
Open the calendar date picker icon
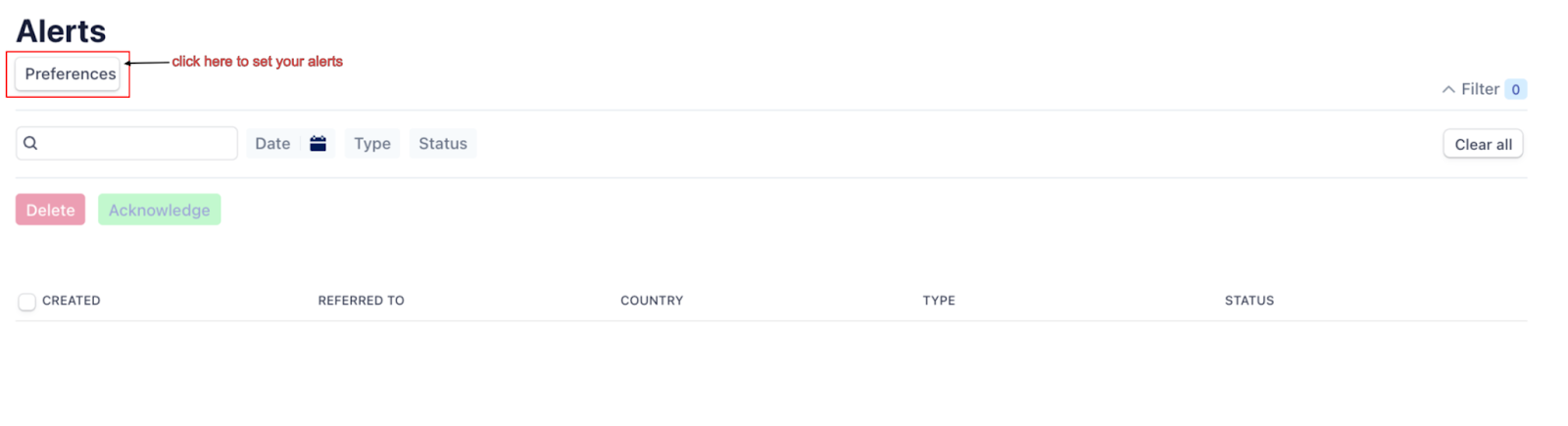(x=318, y=143)
